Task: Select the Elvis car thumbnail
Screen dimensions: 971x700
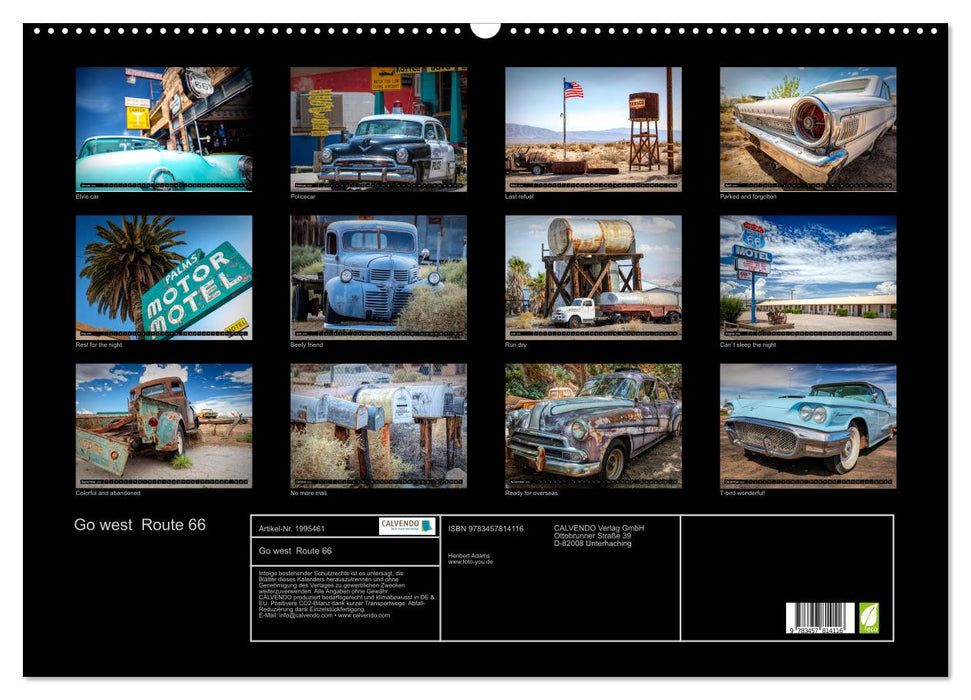Action: click(x=162, y=125)
